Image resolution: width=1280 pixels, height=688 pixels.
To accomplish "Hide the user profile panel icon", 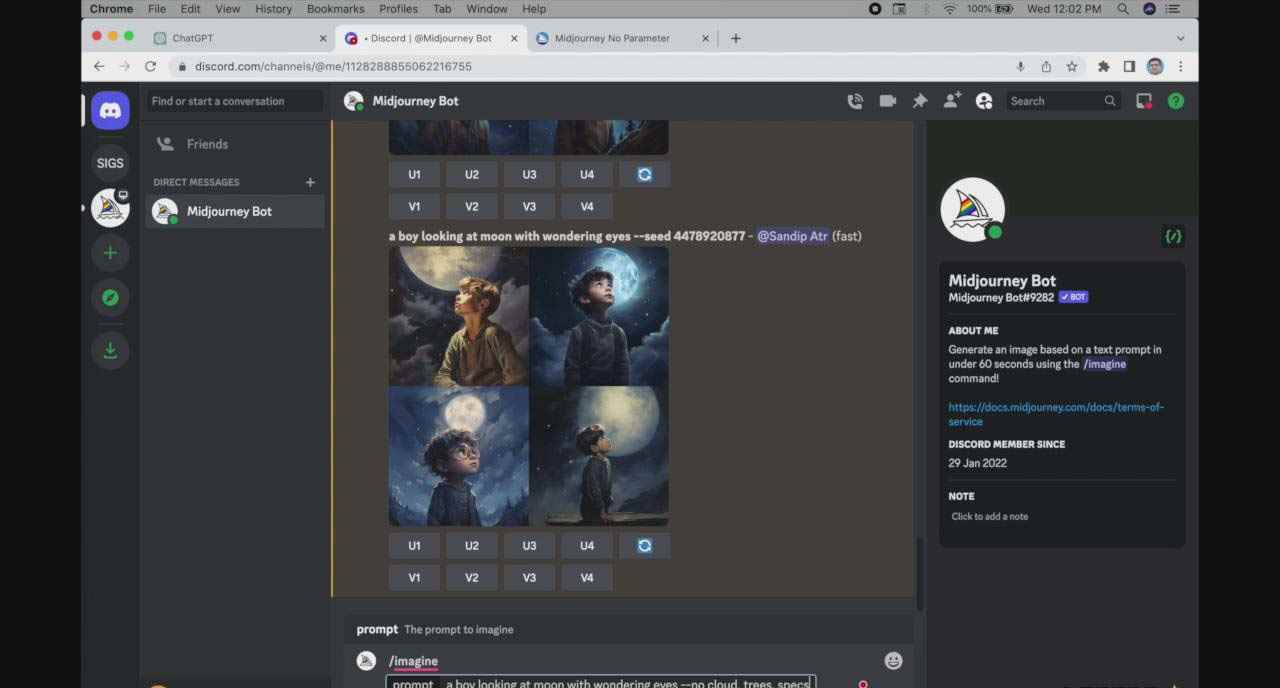I will pos(984,101).
